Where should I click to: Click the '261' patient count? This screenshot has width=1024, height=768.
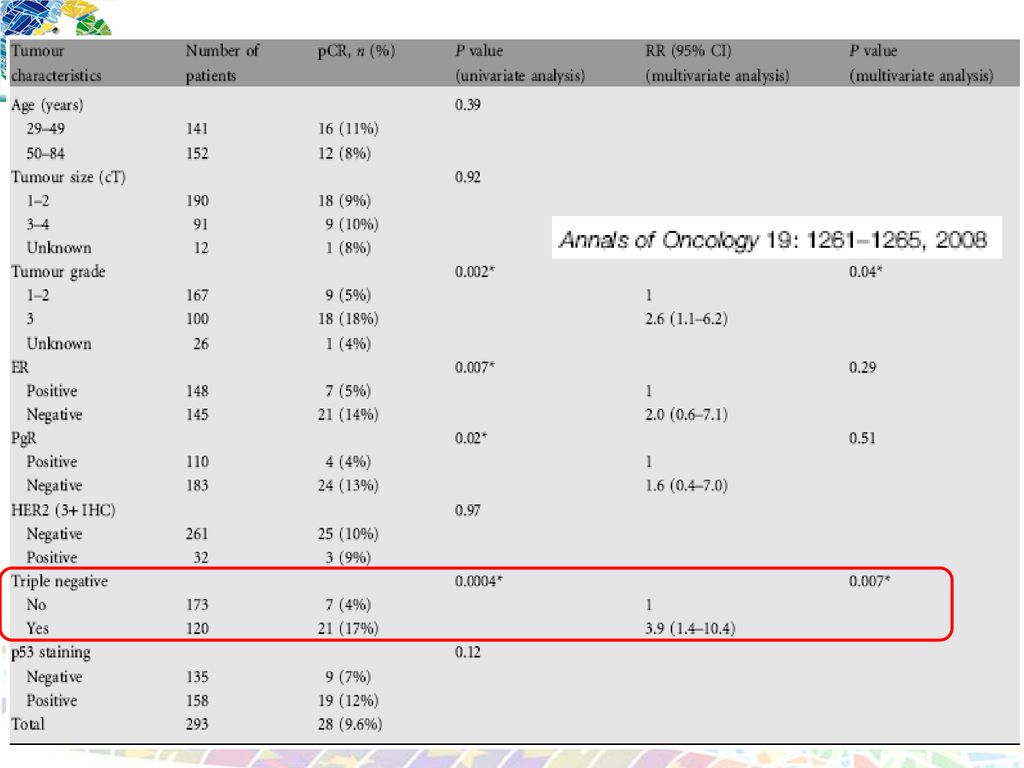tap(197, 534)
